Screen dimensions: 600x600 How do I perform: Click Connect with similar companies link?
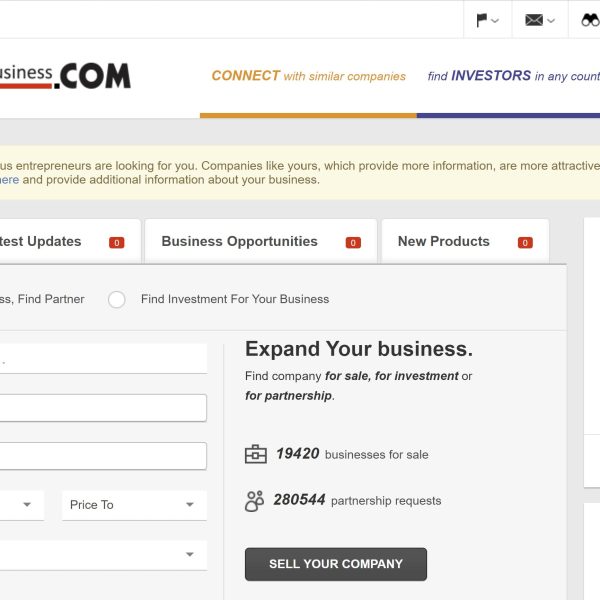tap(308, 76)
